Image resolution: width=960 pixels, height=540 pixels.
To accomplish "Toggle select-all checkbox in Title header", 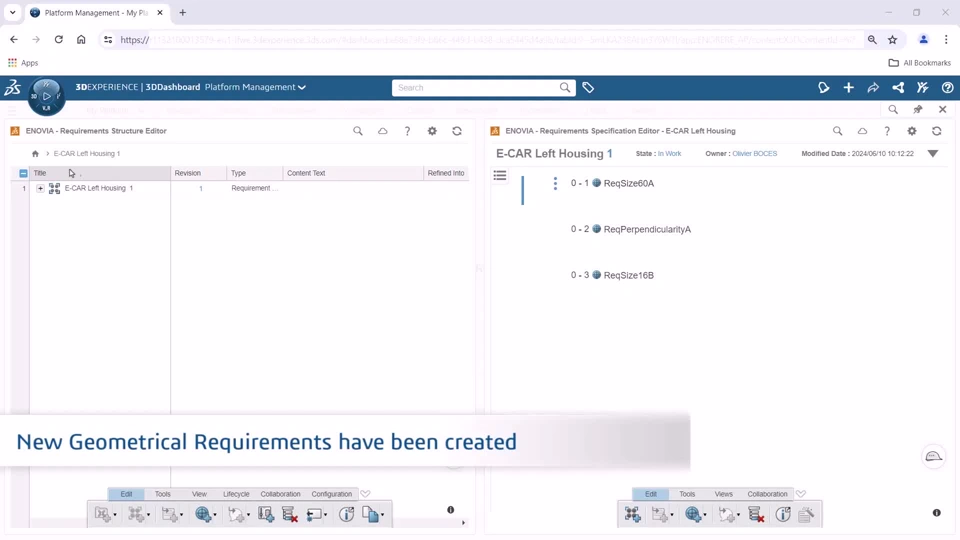I will point(23,173).
